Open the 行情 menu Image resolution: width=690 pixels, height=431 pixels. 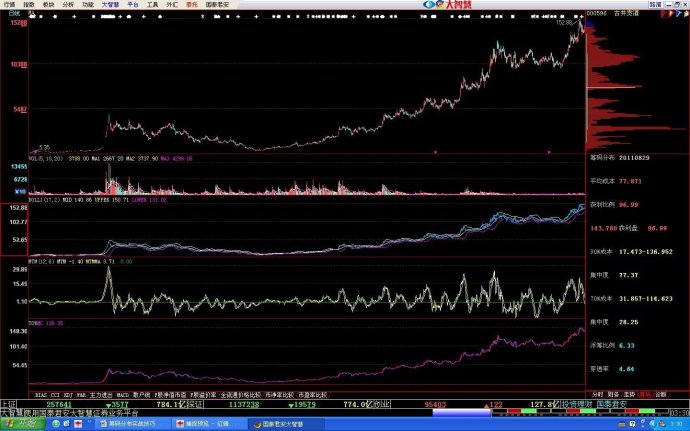point(8,5)
